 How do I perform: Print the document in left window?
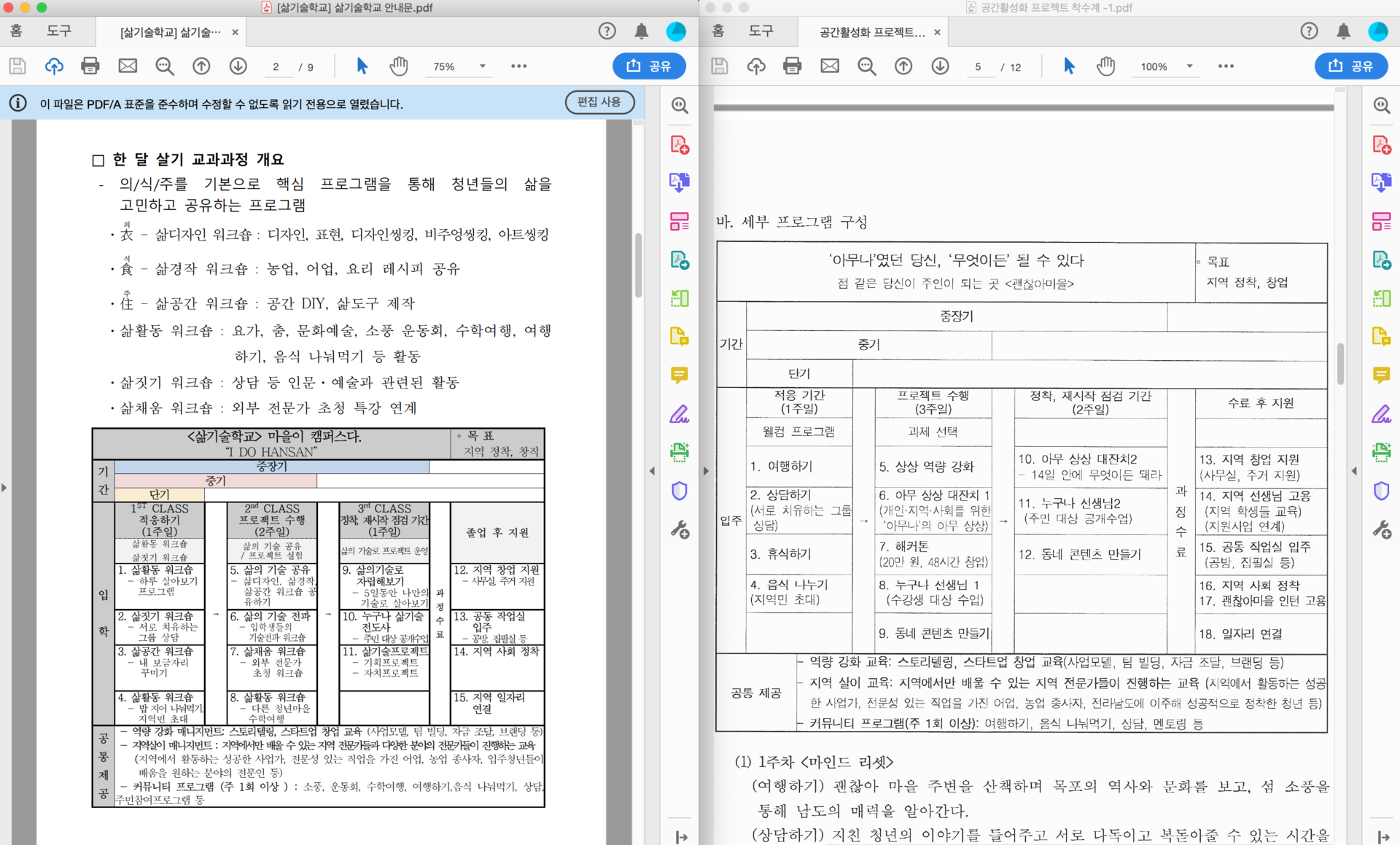pyautogui.click(x=90, y=66)
